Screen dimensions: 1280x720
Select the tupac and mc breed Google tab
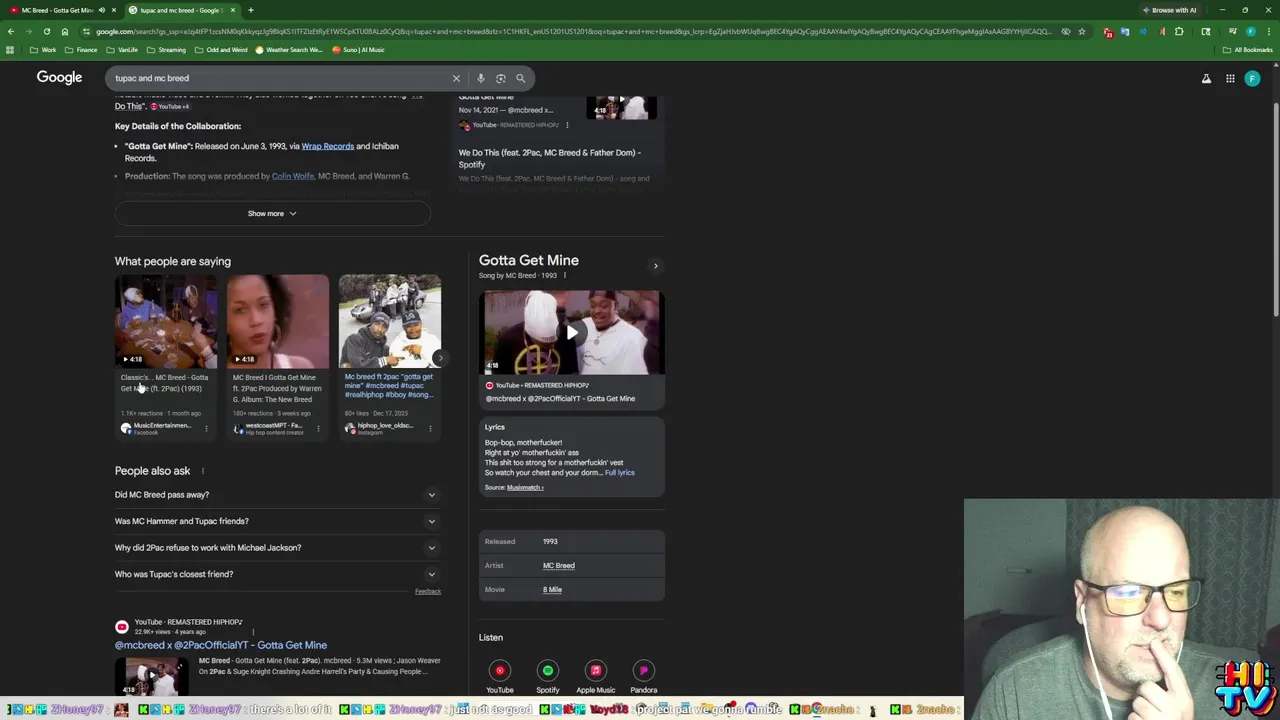[x=180, y=10]
